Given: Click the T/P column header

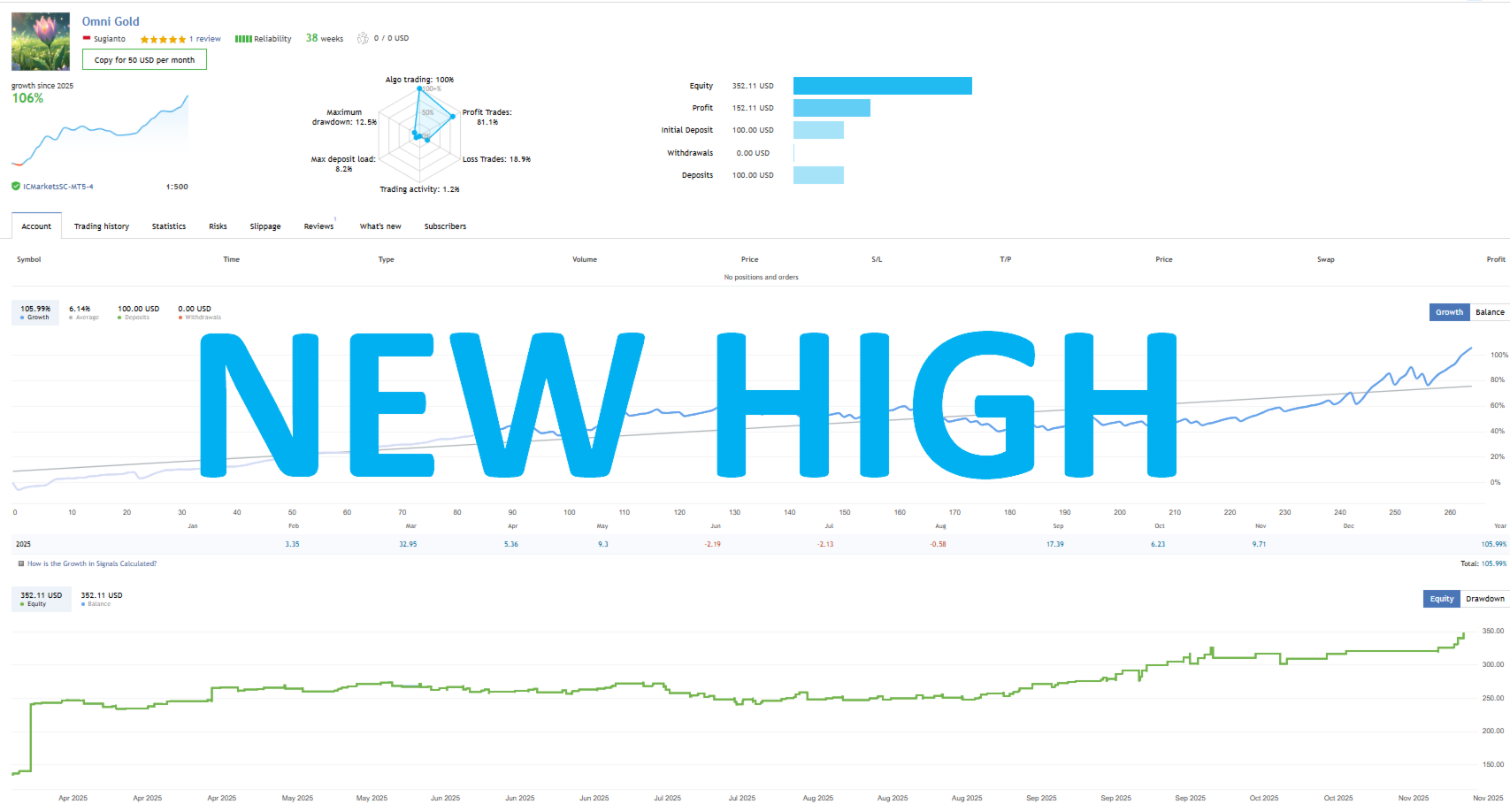Looking at the screenshot, I should (x=1006, y=259).
